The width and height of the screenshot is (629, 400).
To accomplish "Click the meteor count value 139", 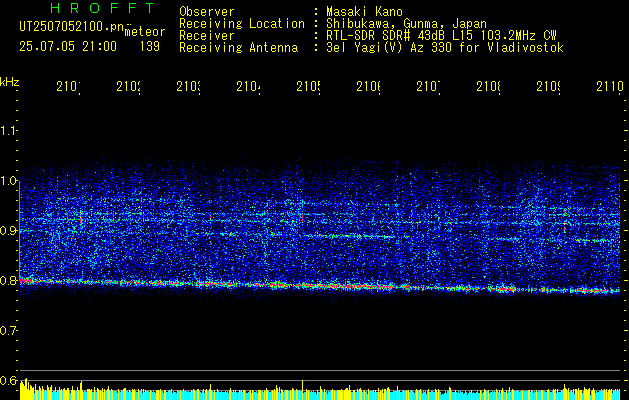I will [x=150, y=47].
